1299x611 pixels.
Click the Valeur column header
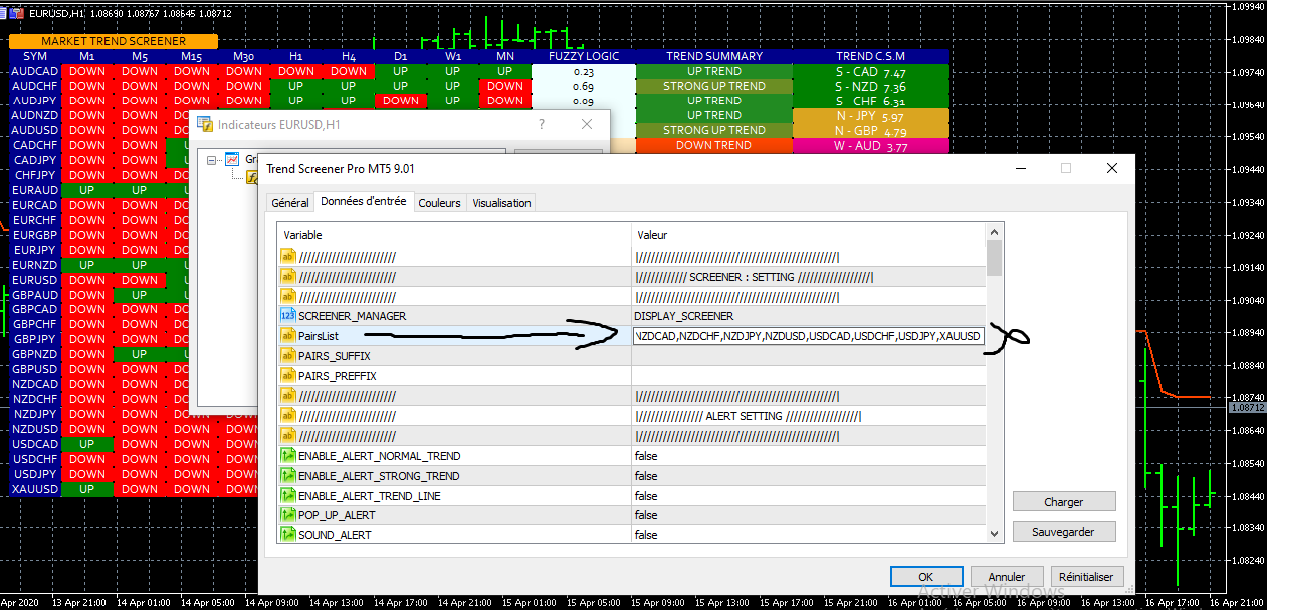pos(808,235)
